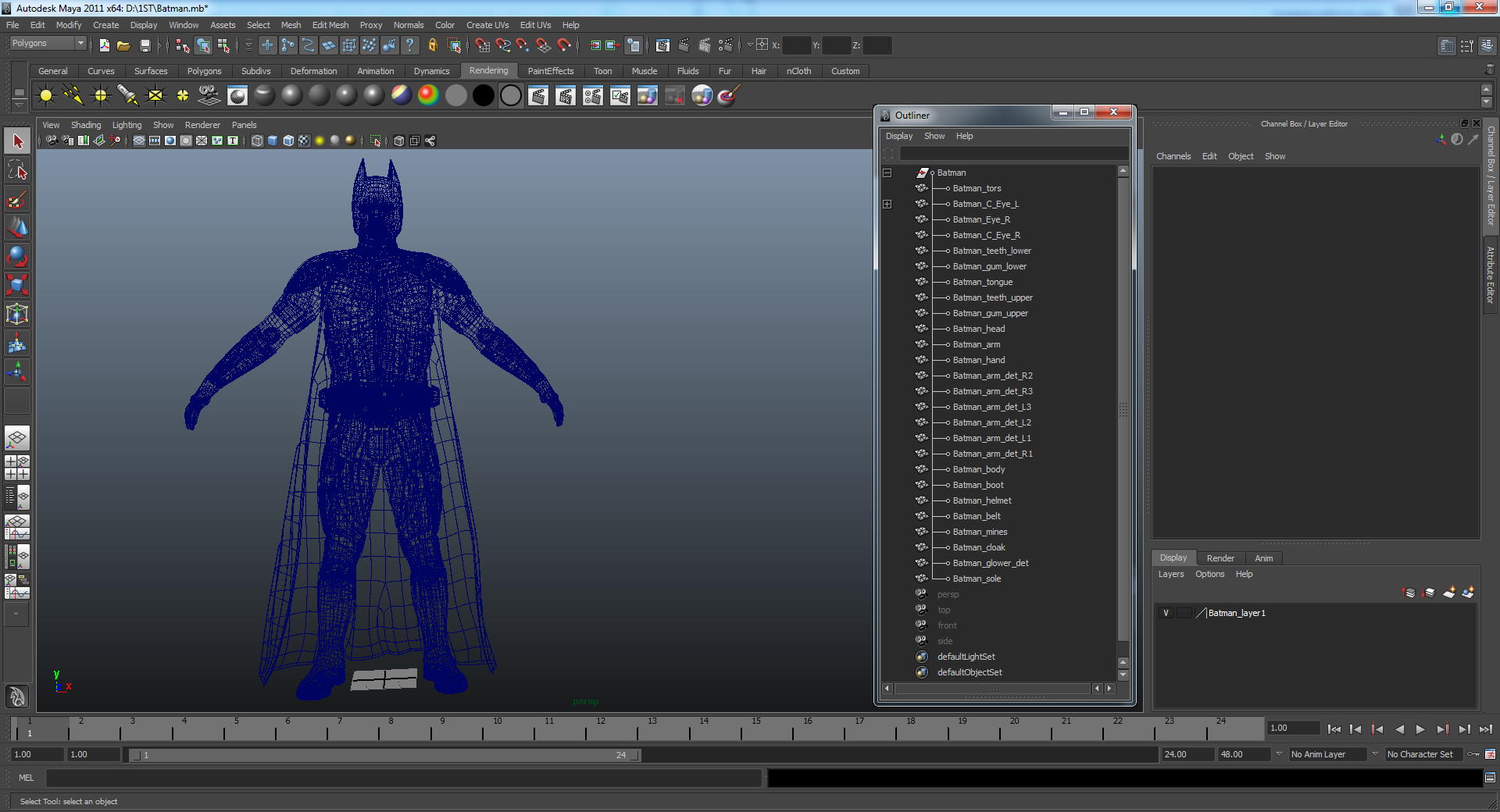This screenshot has height=812, width=1500.
Task: Select the Universal Manipulator tool
Action: tap(17, 315)
